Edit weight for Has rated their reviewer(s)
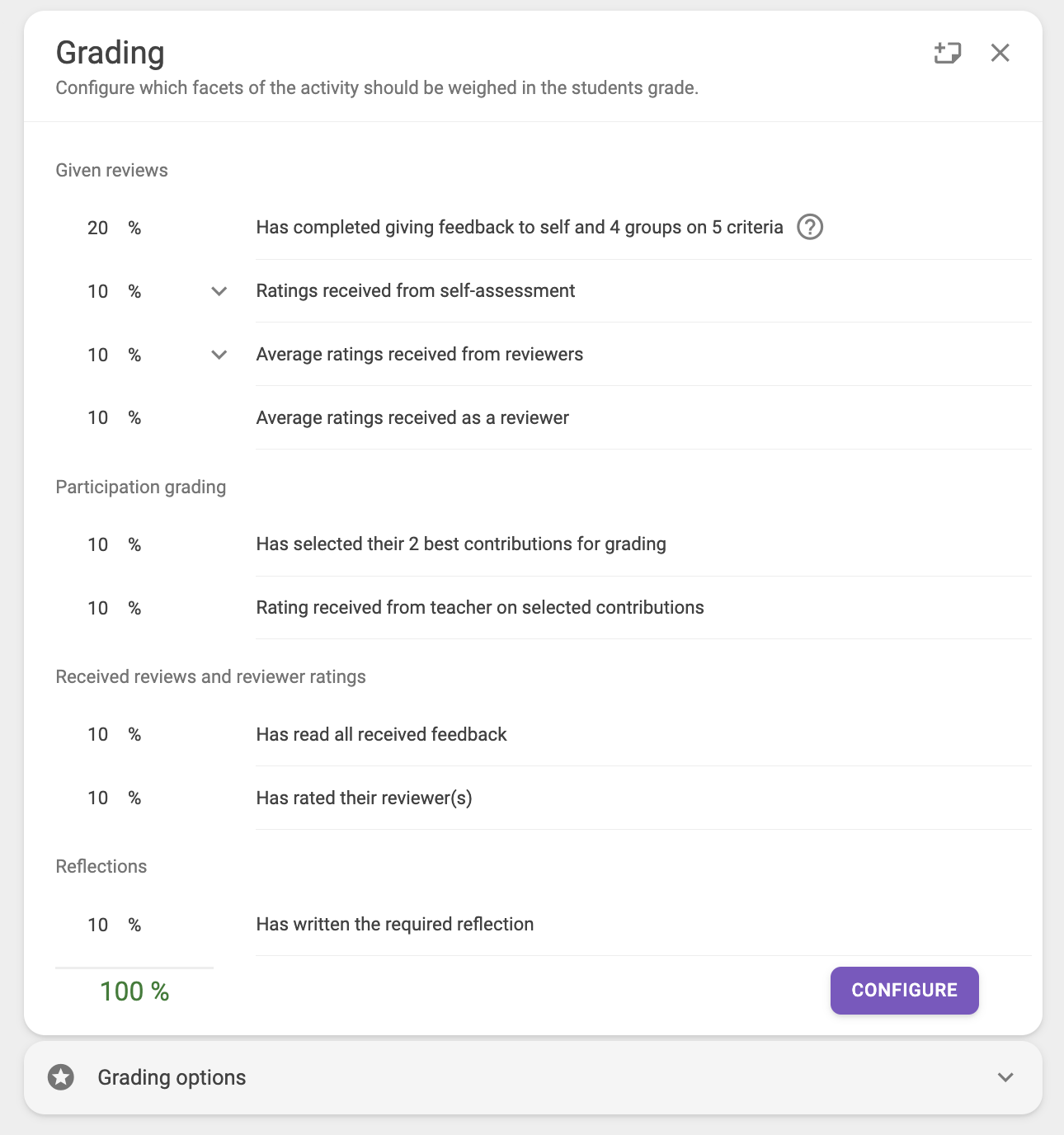 point(98,798)
